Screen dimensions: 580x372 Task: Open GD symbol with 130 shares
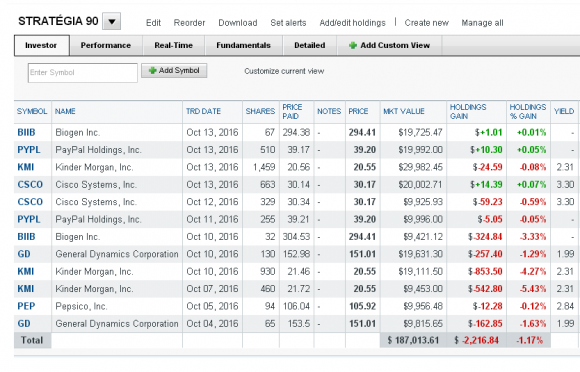click(24, 254)
